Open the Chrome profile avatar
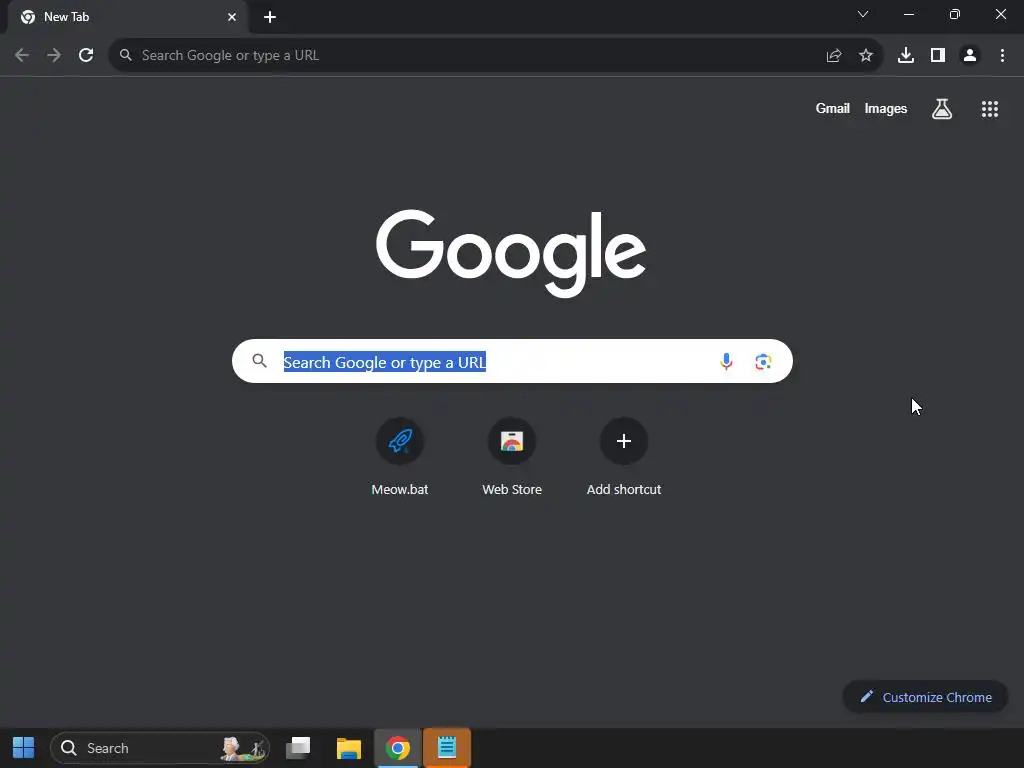The image size is (1024, 768). pos(970,56)
